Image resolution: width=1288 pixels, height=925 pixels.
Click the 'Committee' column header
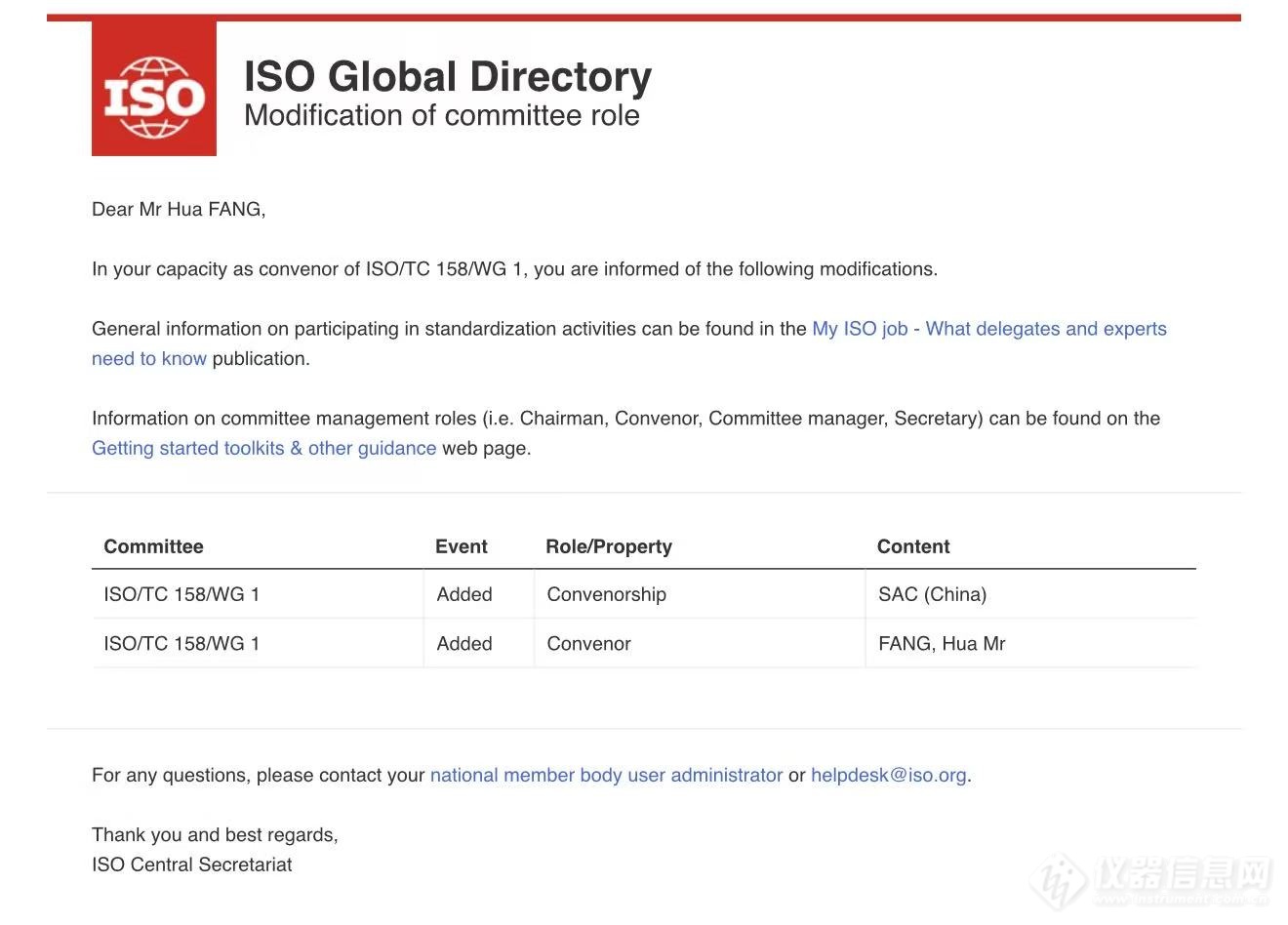point(153,546)
